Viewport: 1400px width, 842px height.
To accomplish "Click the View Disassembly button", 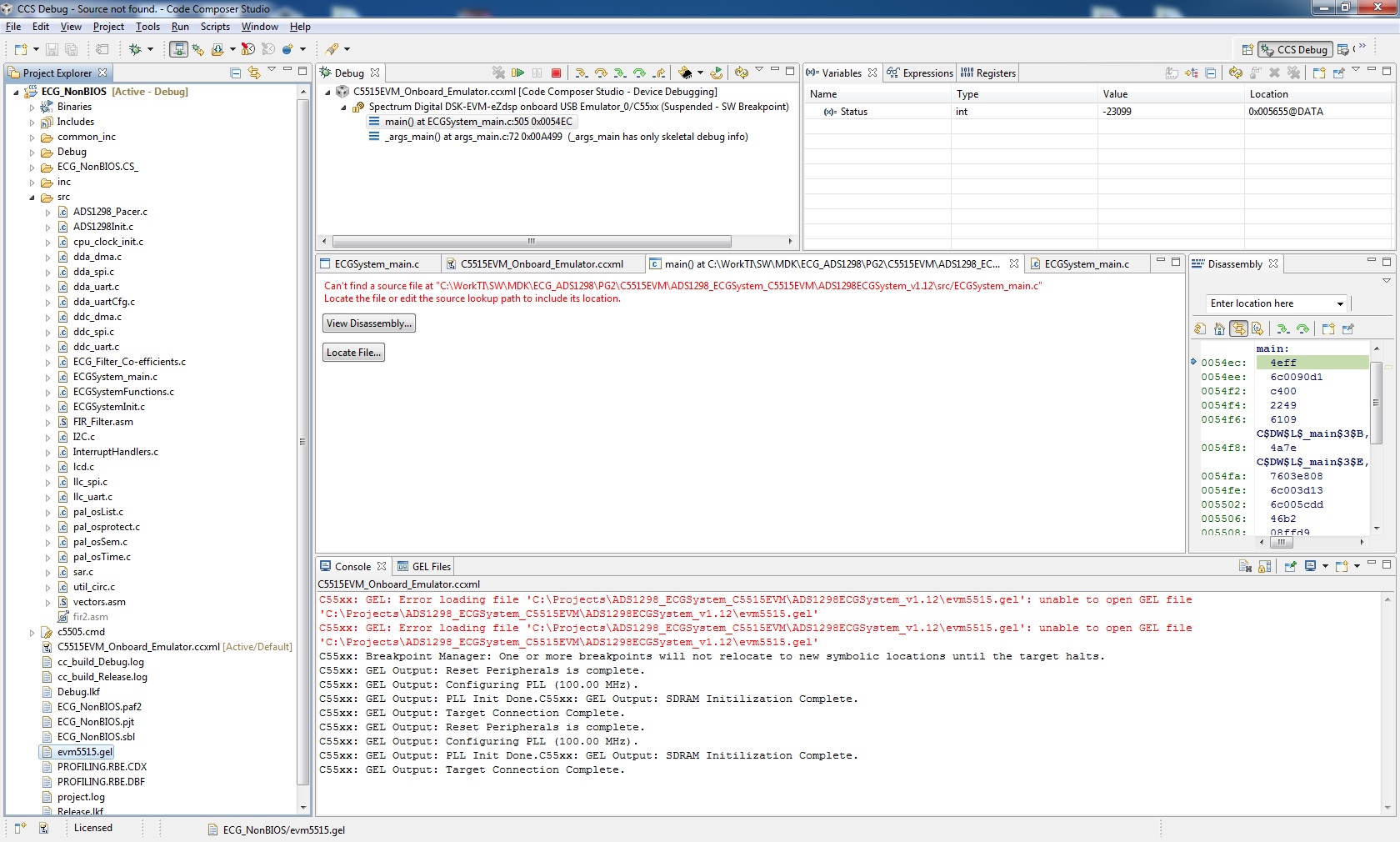I will (369, 323).
